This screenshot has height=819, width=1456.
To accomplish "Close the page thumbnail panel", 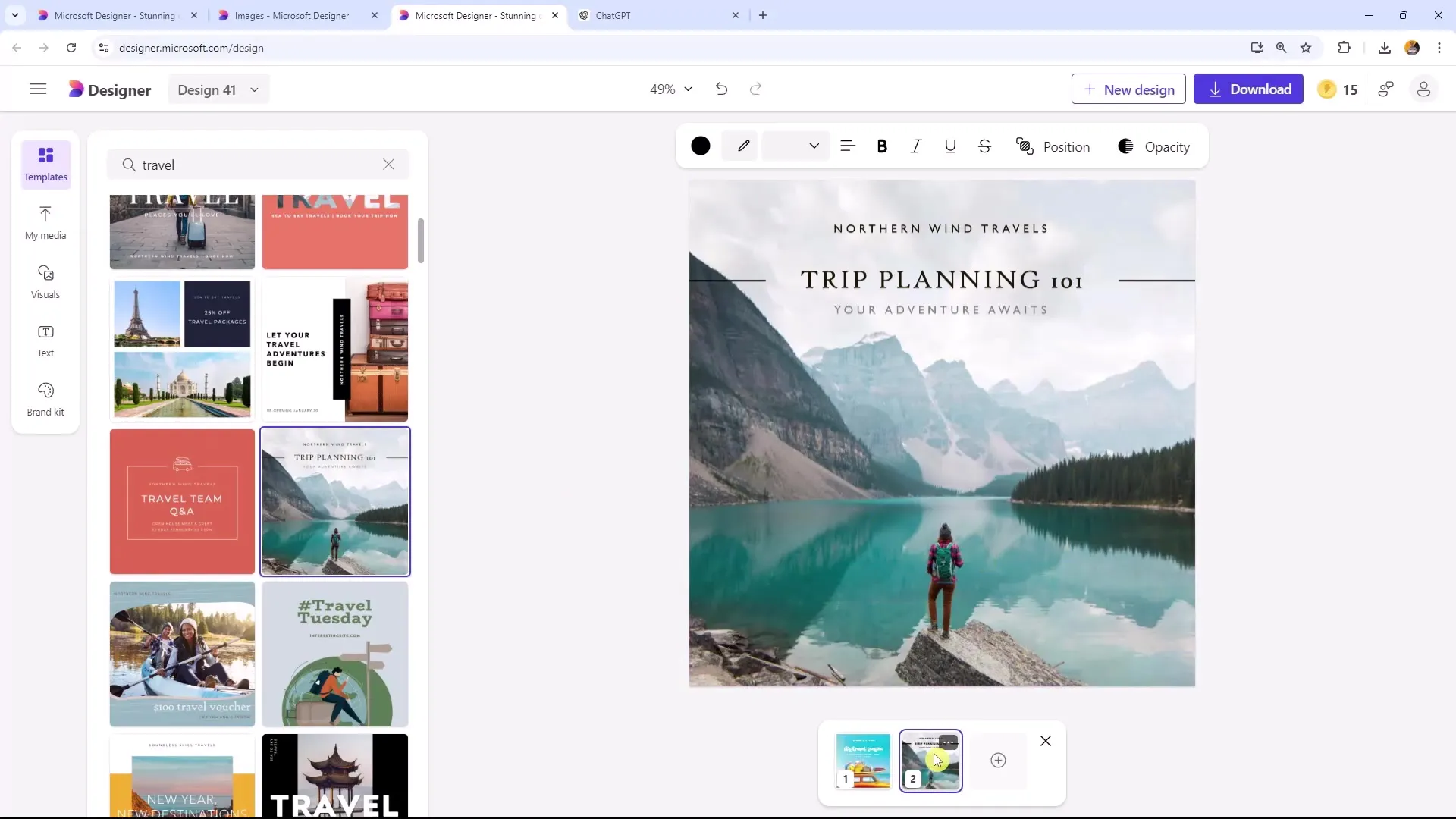I will (1046, 741).
